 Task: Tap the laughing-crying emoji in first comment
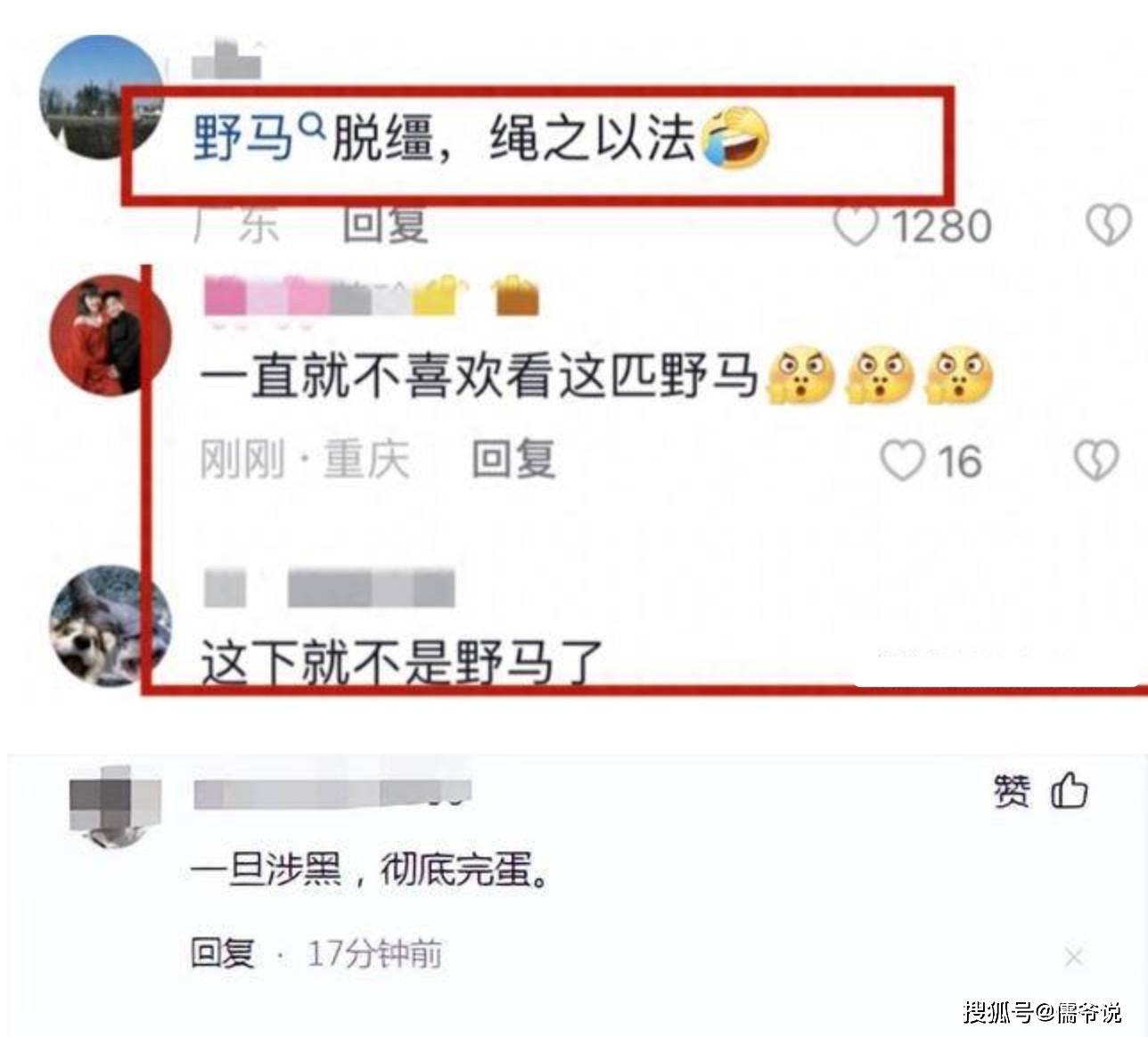[x=736, y=137]
